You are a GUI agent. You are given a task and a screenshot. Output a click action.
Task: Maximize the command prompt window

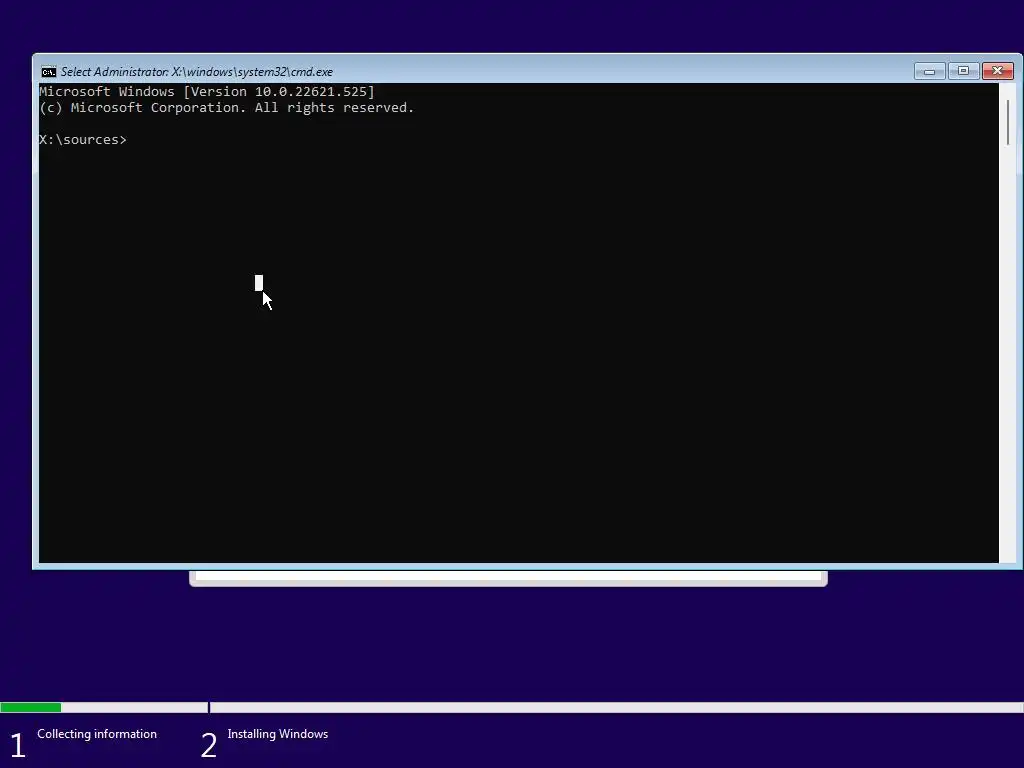(963, 71)
